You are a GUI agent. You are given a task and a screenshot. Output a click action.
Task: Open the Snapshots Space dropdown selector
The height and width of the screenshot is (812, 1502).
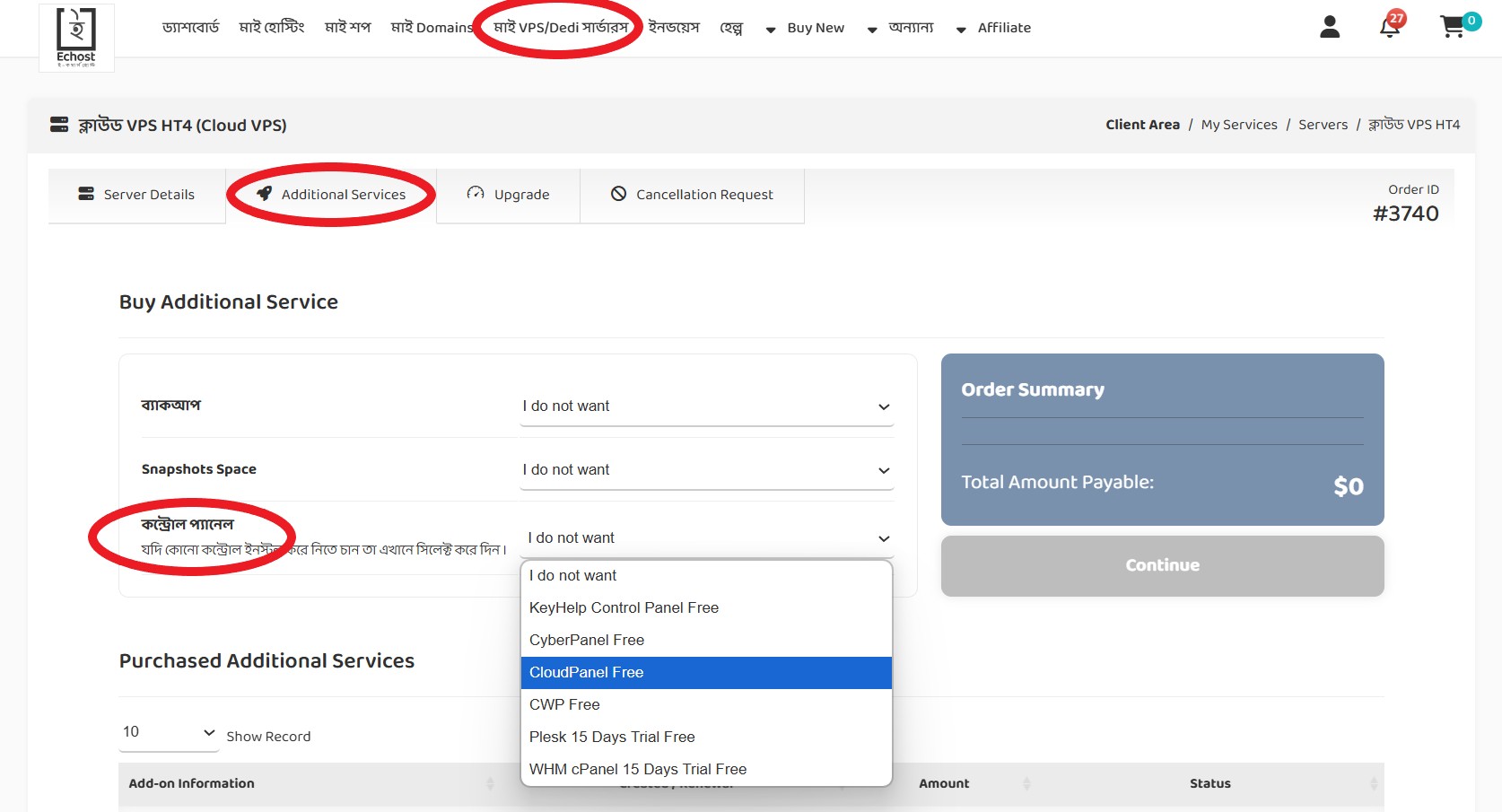click(707, 470)
